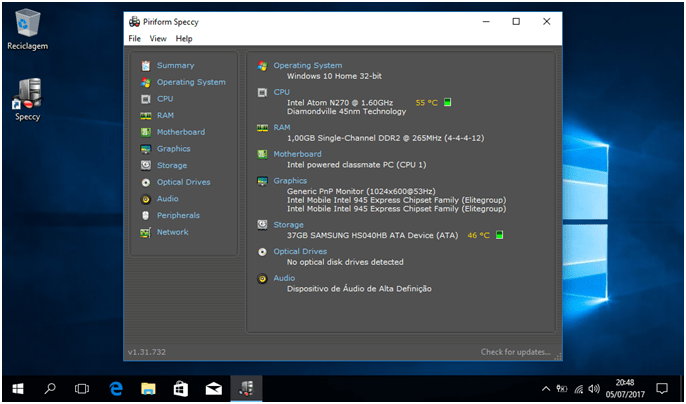Open the Help menu
The height and width of the screenshot is (404, 686).
(184, 39)
